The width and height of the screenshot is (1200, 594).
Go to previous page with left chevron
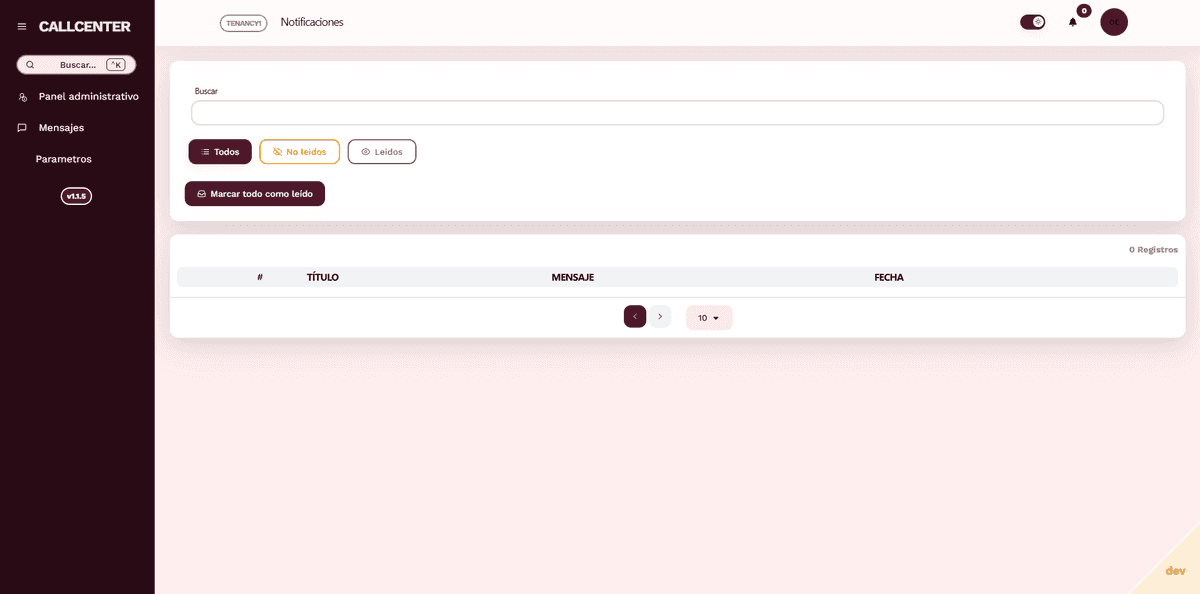(635, 317)
